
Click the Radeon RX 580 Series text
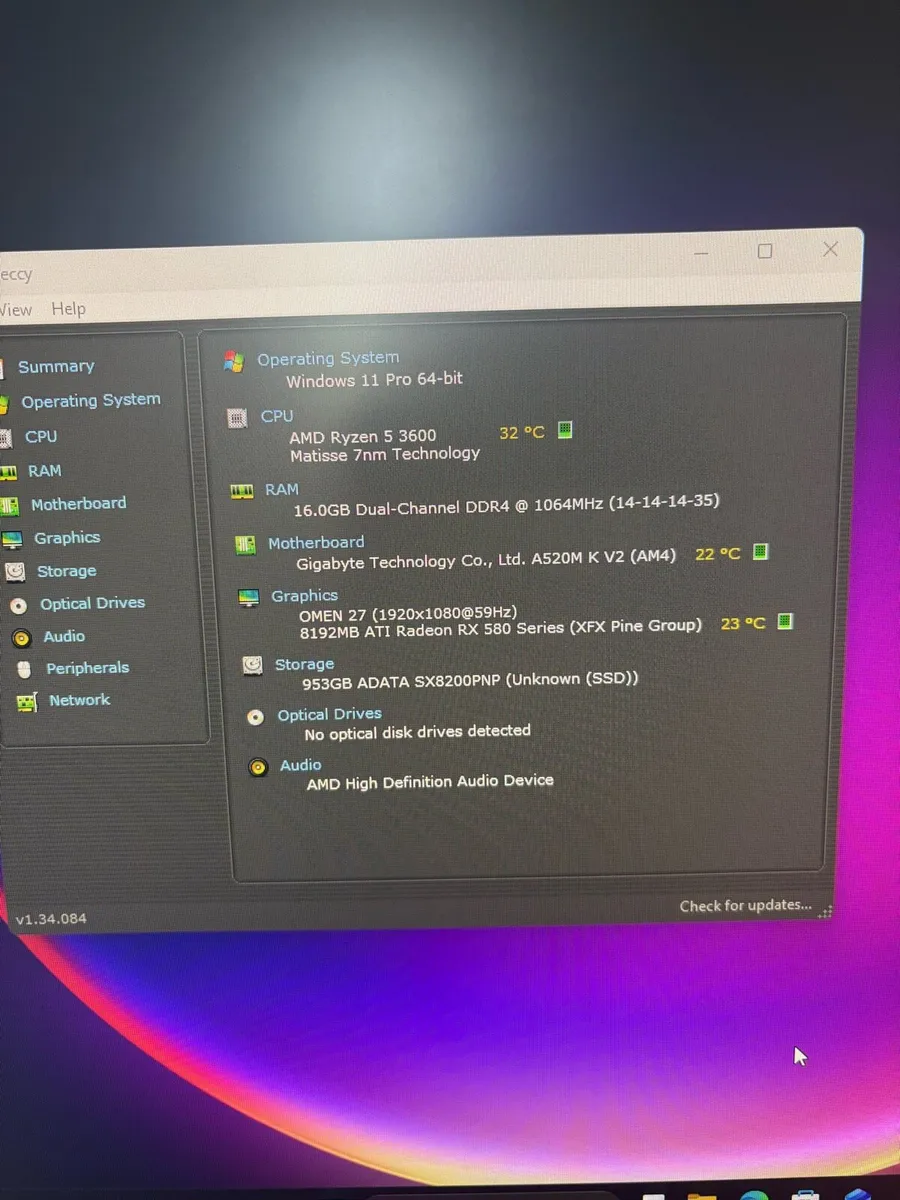[501, 629]
